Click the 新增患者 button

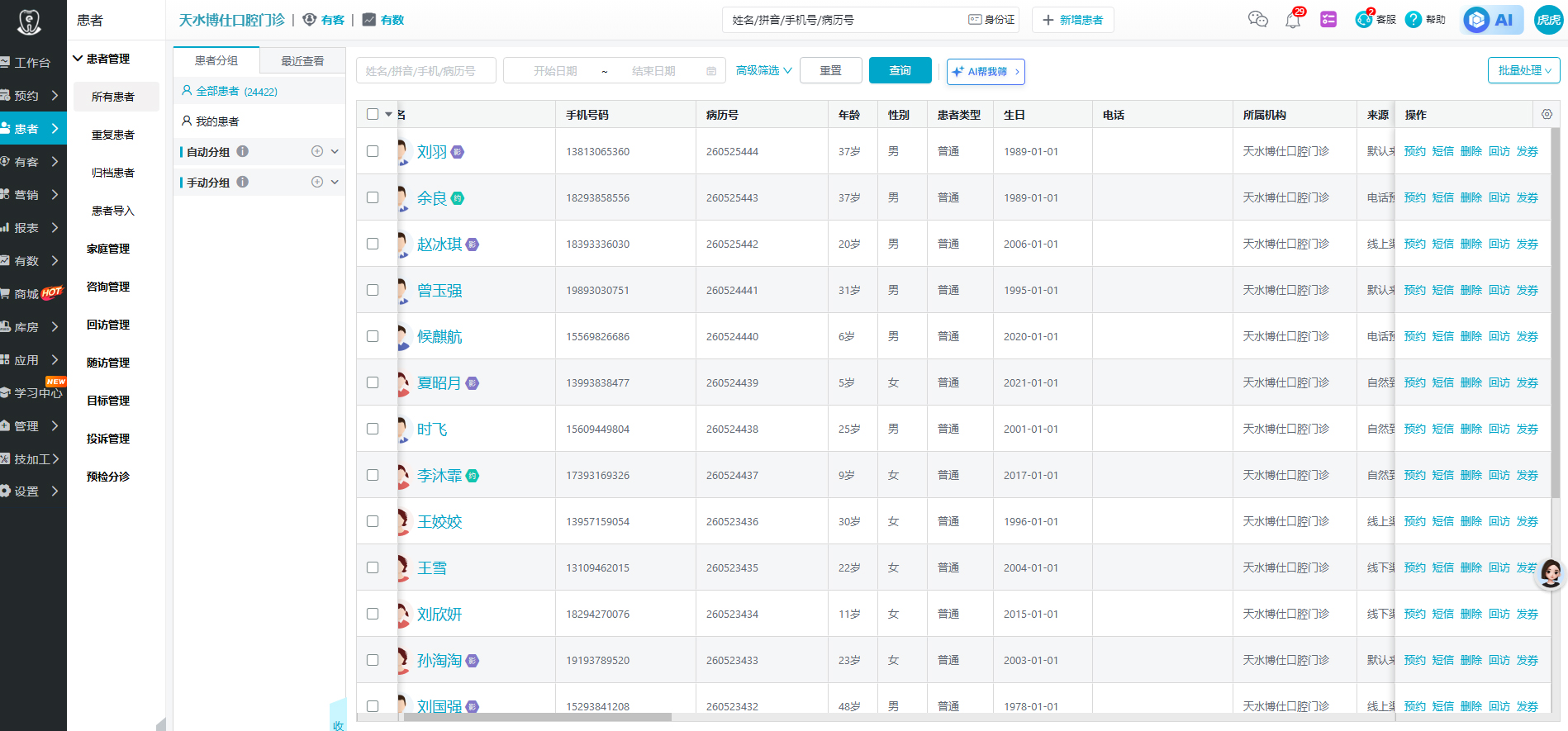click(x=1073, y=20)
